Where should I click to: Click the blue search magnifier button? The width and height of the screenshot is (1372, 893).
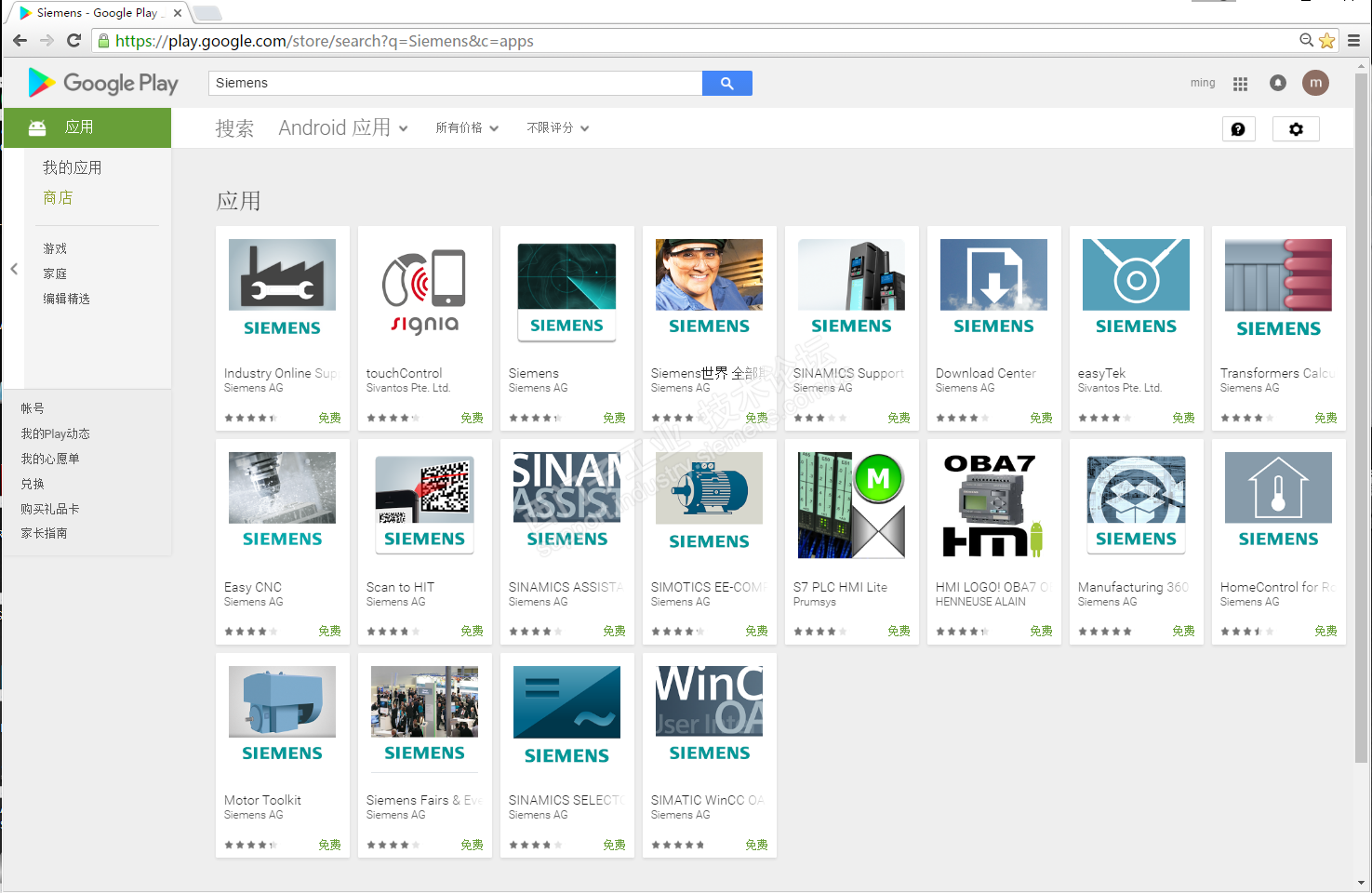pos(727,83)
